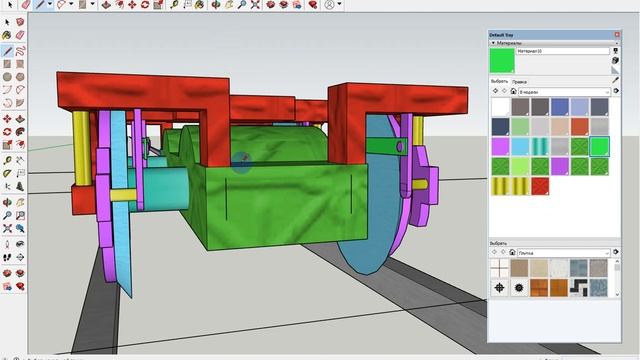Select the Position Camera tool
The width and height of the screenshot is (640, 360).
pos(7,244)
